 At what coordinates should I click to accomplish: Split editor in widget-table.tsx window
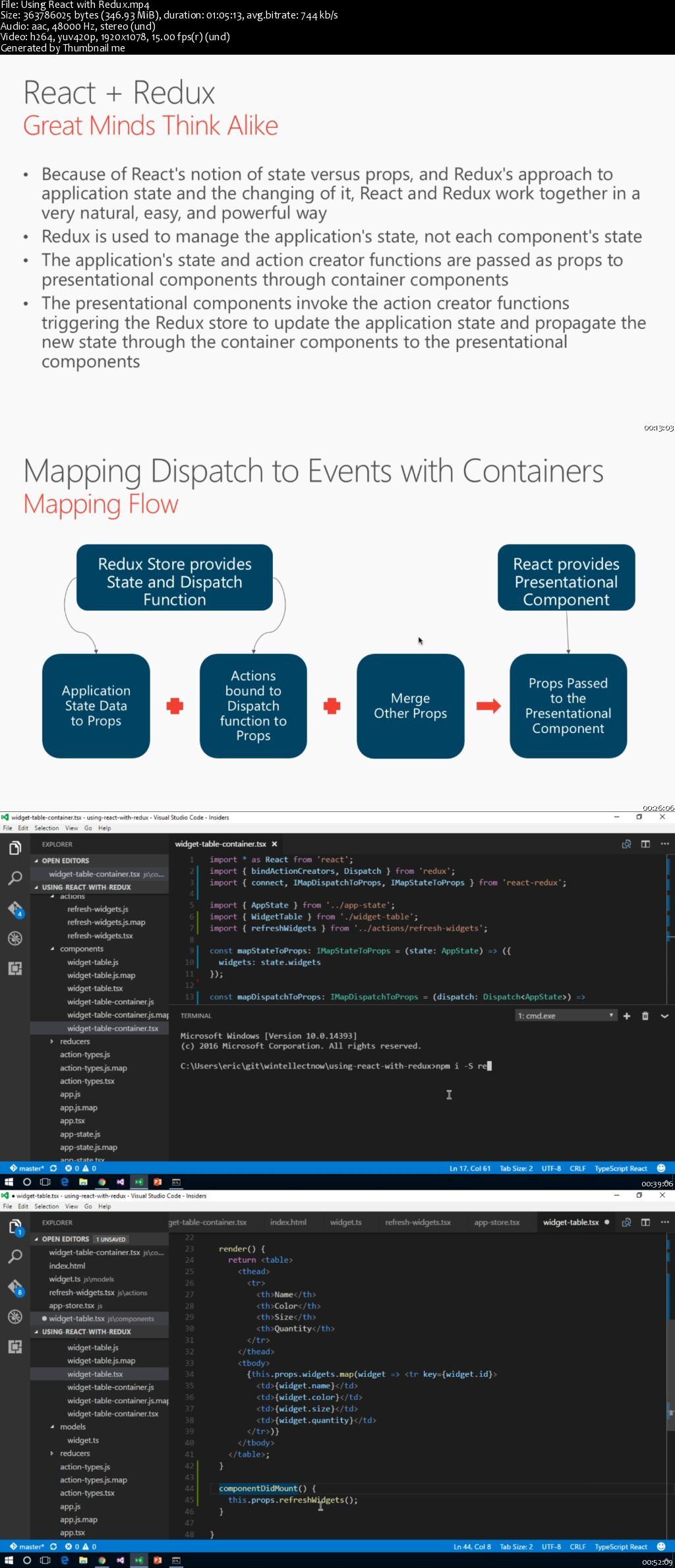click(x=645, y=1222)
